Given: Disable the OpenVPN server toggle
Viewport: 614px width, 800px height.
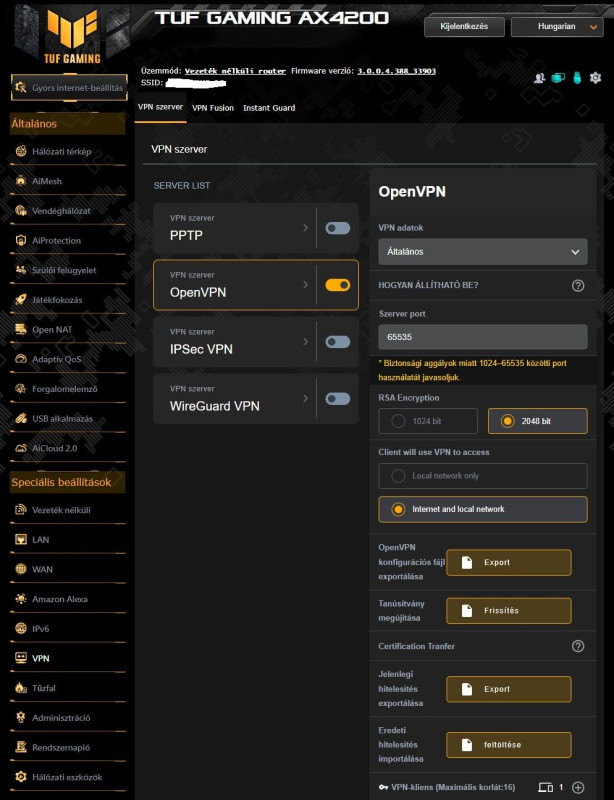Looking at the screenshot, I should pos(338,285).
